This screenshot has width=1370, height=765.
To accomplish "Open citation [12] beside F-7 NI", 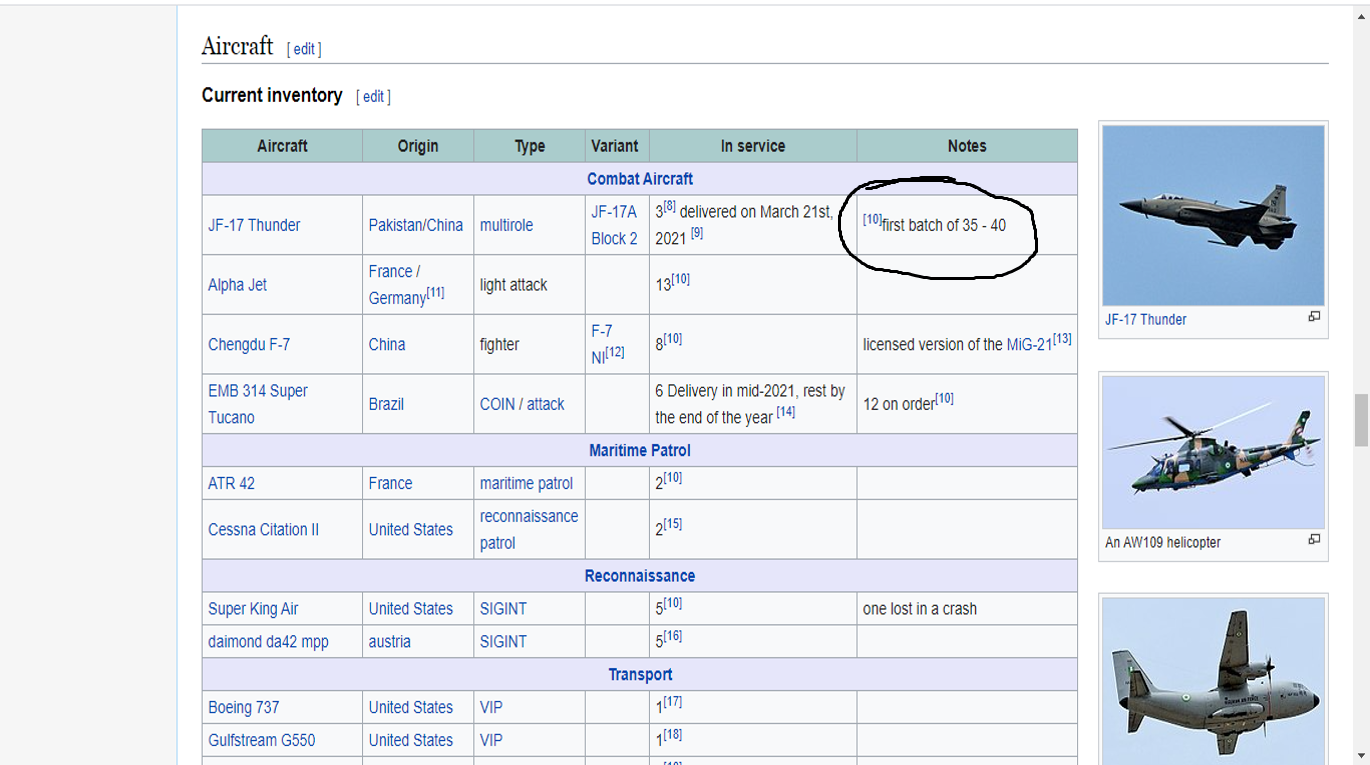I will tap(615, 353).
